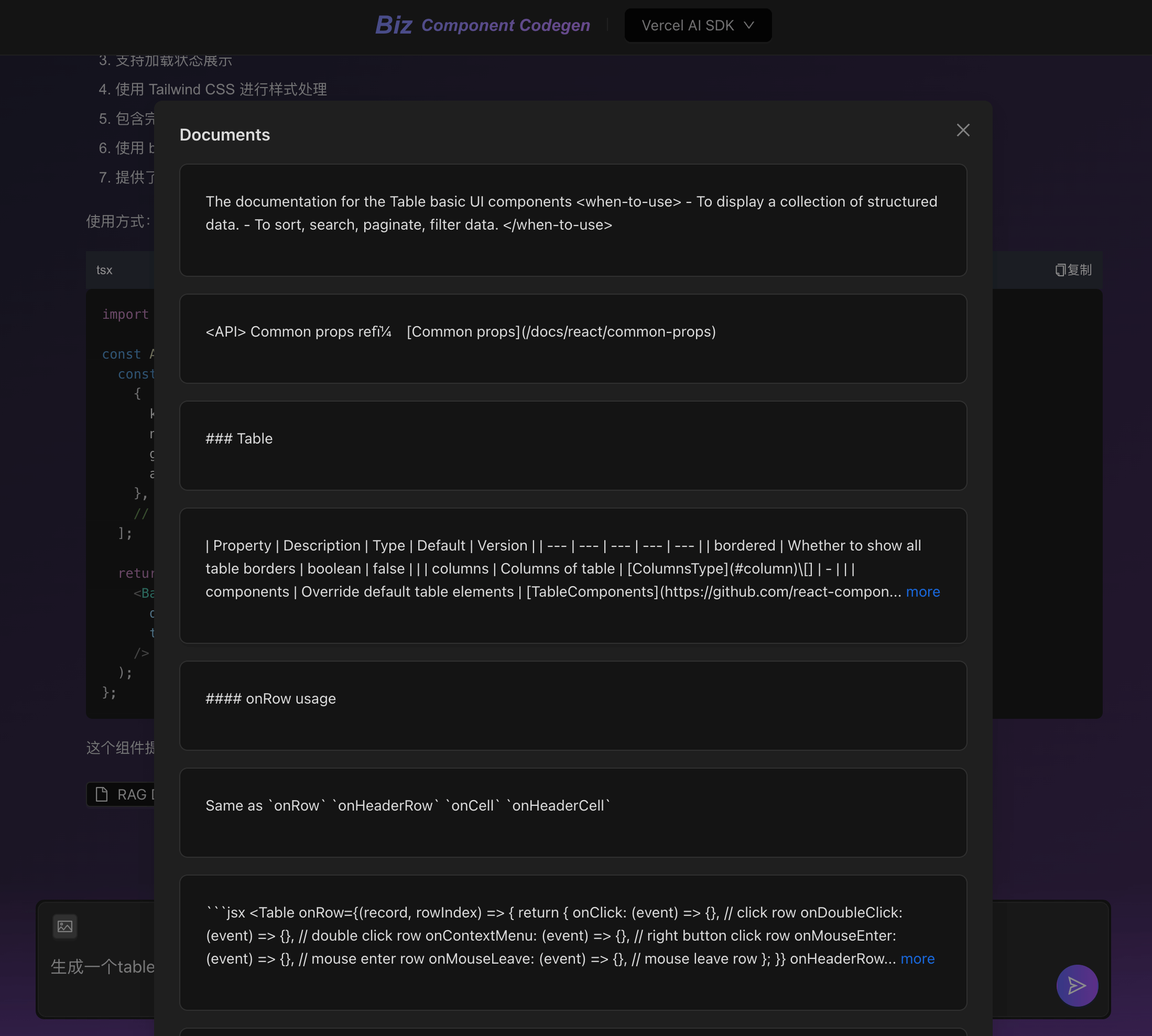Focus the chat prompt input field
Viewport: 1152px width, 1036px height.
click(102, 967)
